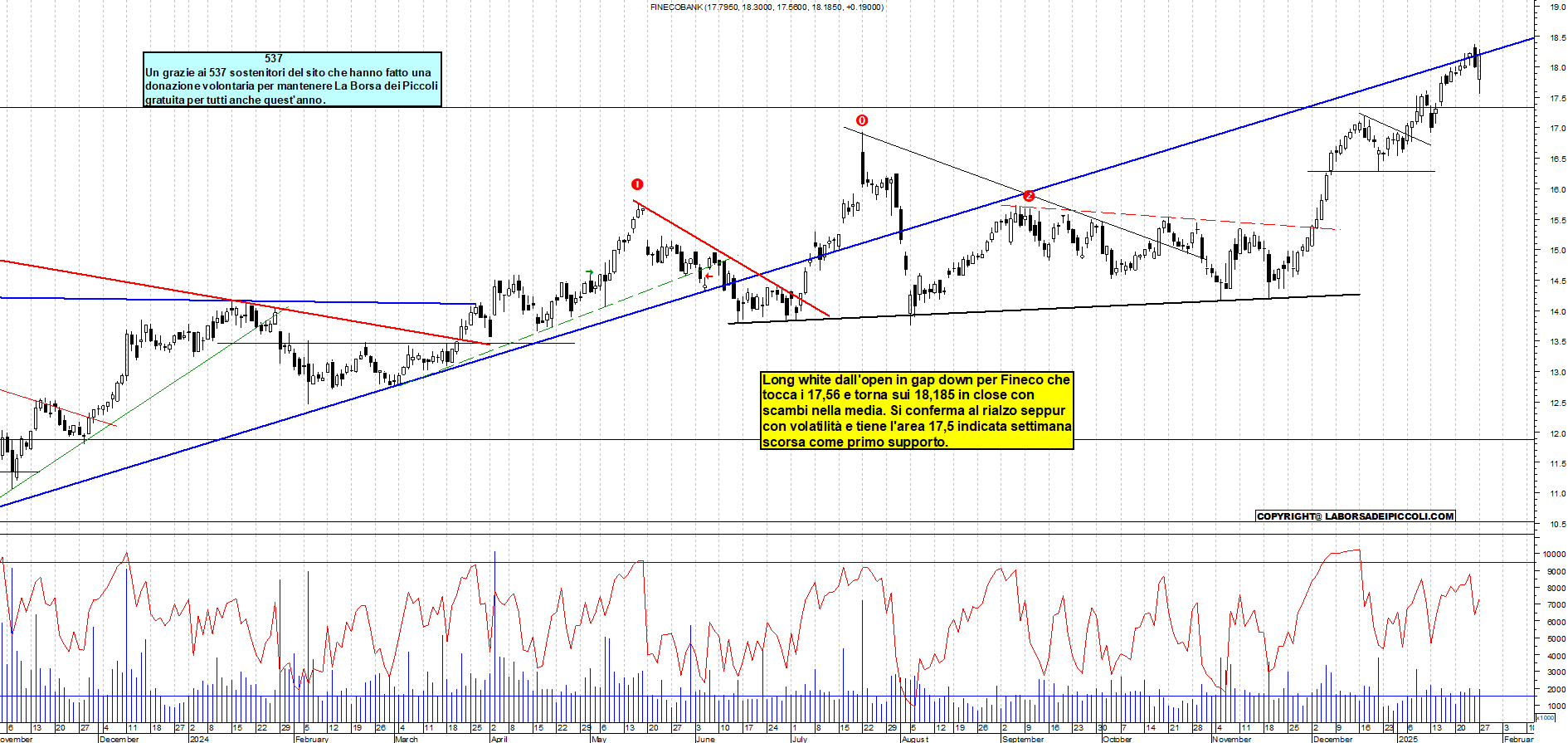Viewport: 1568px width, 743px height.
Task: Click the 14.0 price axis label
Action: pos(1557,312)
